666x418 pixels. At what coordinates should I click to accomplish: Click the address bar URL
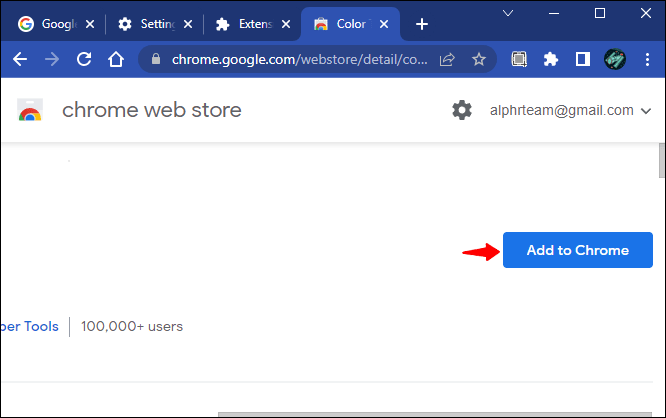pos(299,59)
